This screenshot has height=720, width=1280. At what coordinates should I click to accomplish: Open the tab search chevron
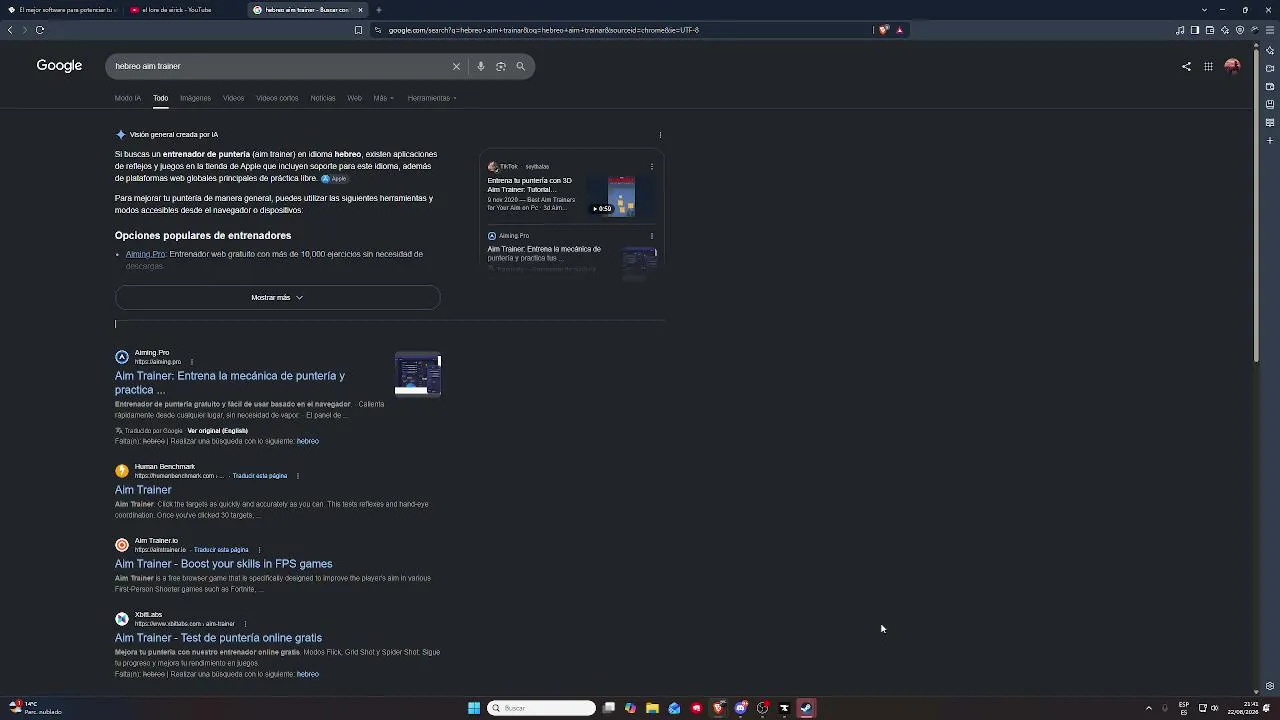pyautogui.click(x=1205, y=10)
